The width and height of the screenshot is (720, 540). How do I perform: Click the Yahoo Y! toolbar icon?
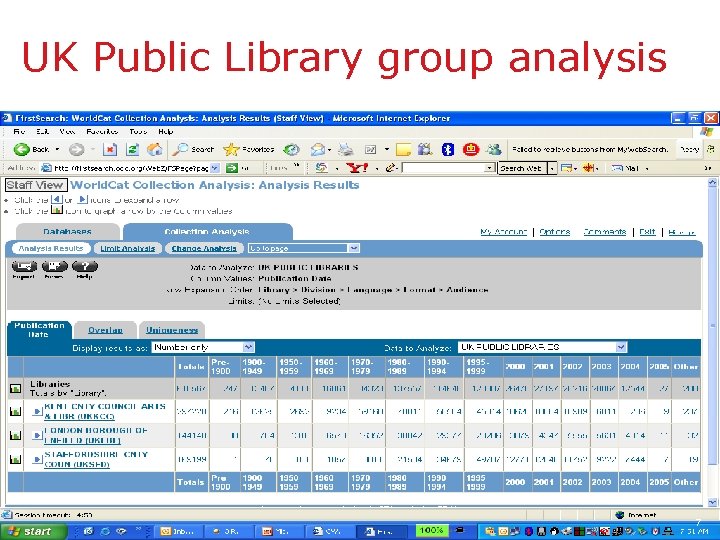click(357, 168)
